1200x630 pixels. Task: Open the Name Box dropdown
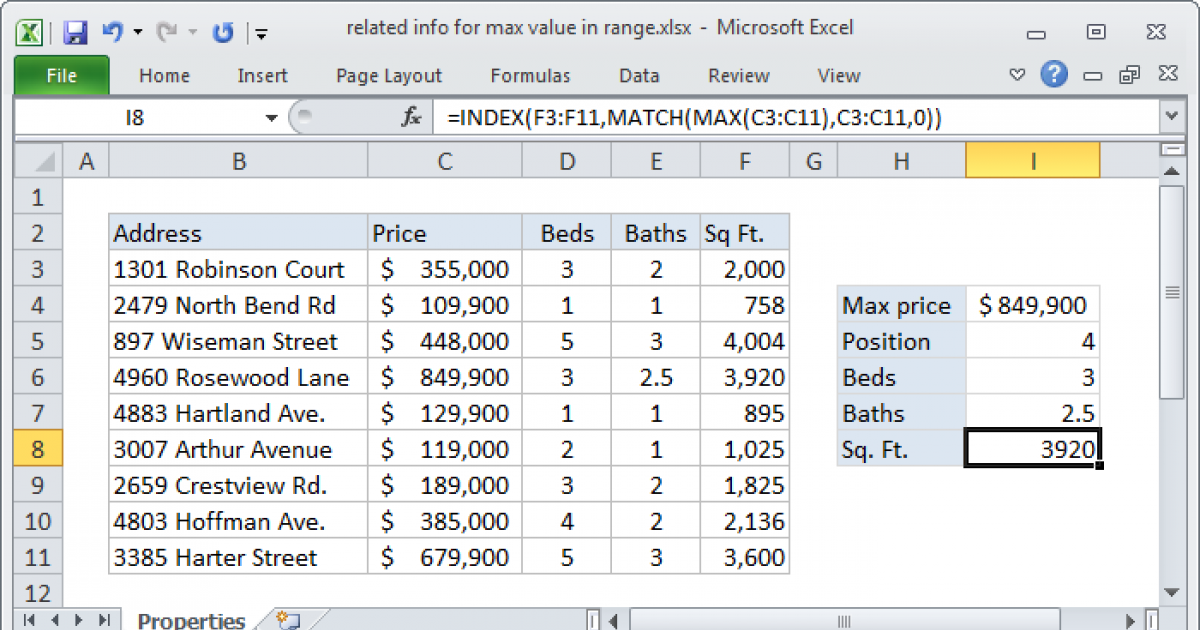click(x=270, y=116)
